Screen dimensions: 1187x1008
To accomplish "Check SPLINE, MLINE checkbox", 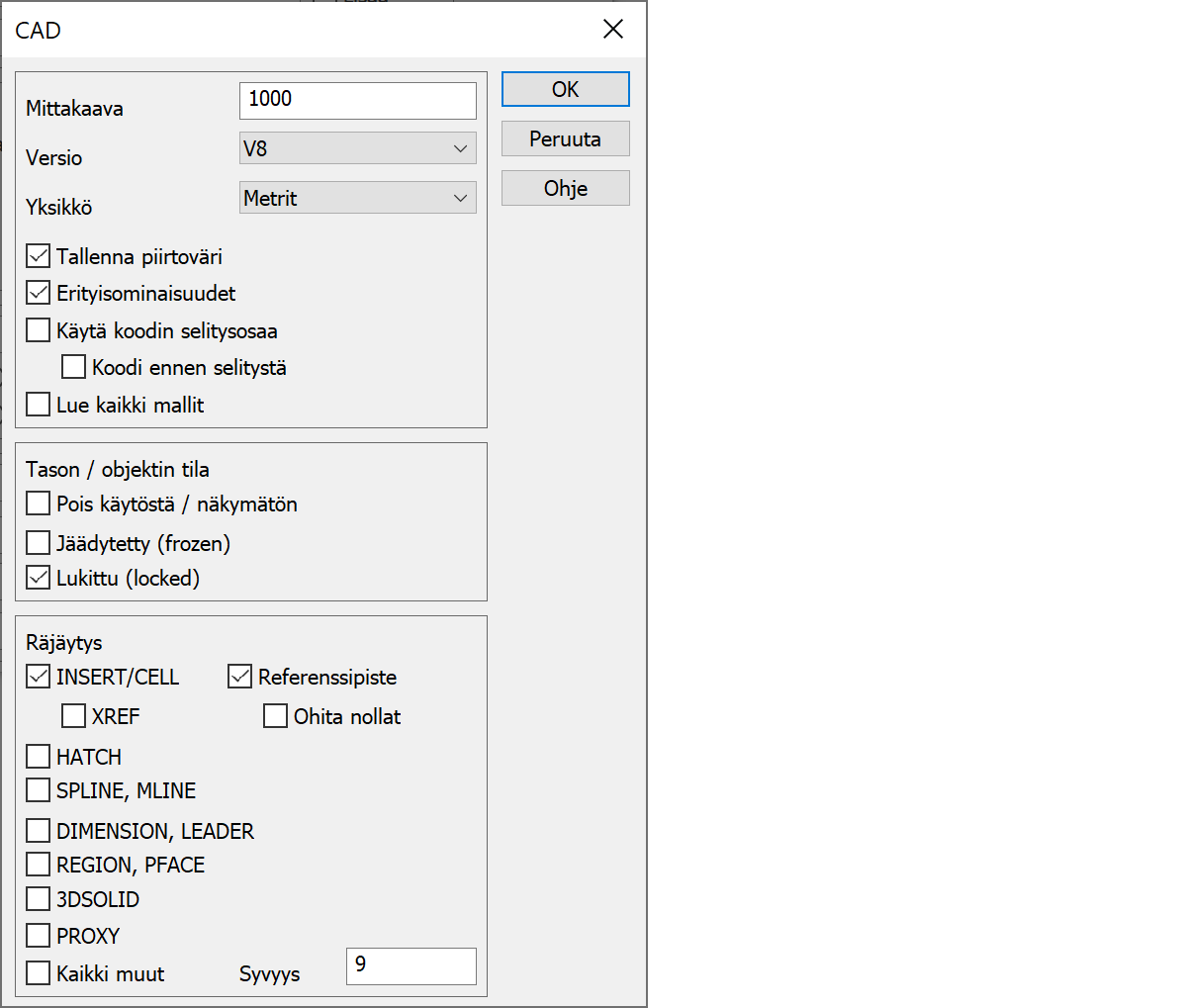I will pos(38,790).
